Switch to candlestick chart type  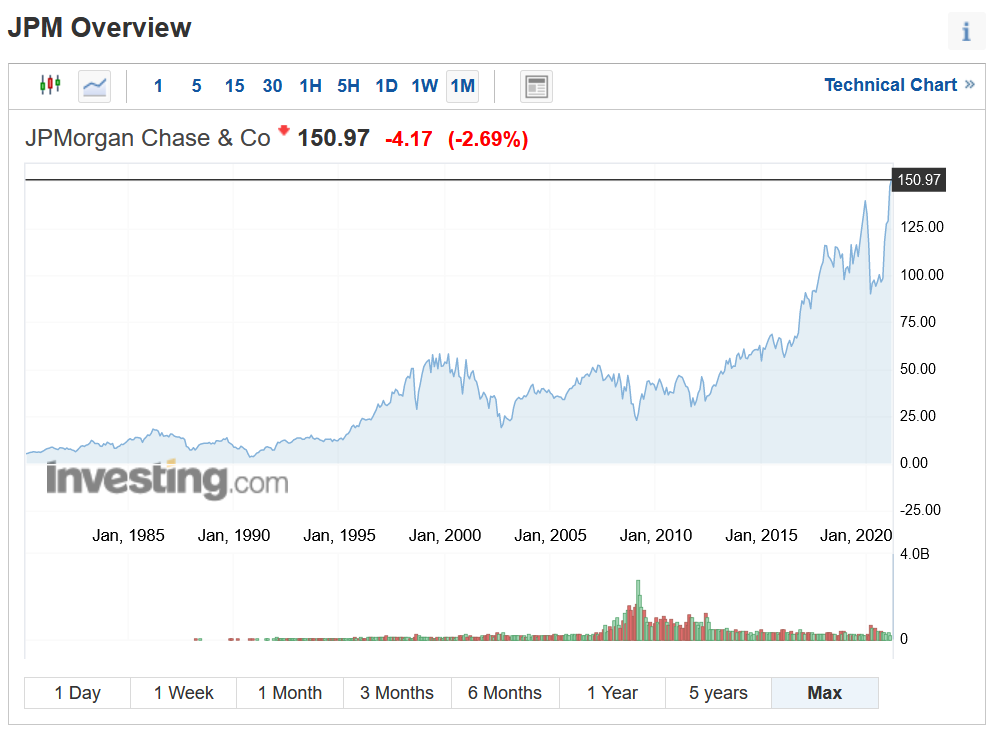[50, 85]
